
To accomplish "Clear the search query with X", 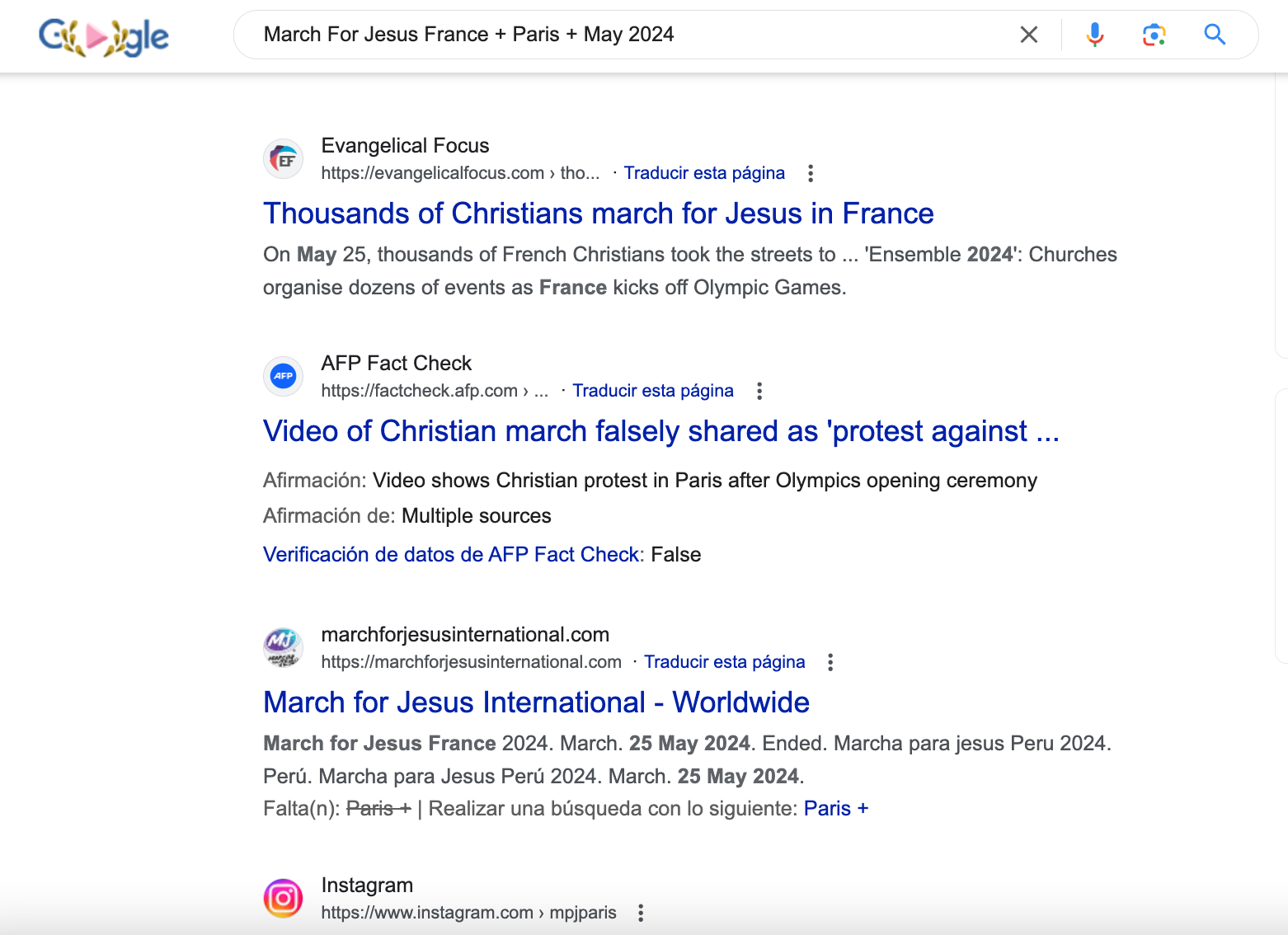I will [1028, 35].
